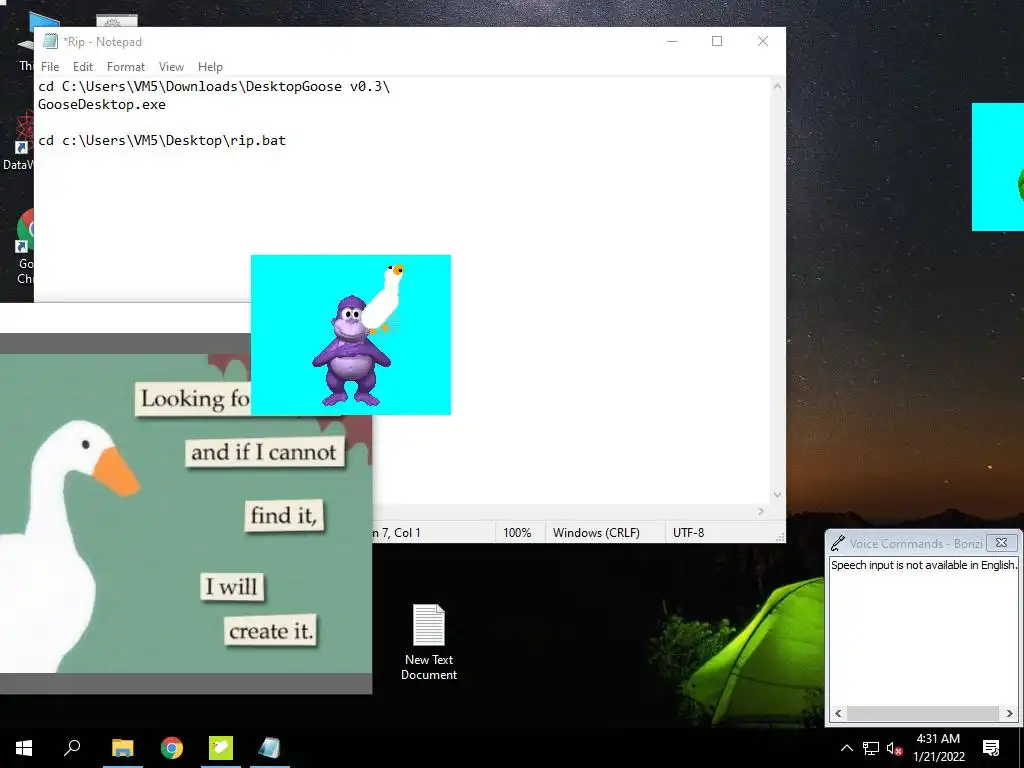Open the Help menu in Notepad
The image size is (1024, 768).
[x=210, y=67]
